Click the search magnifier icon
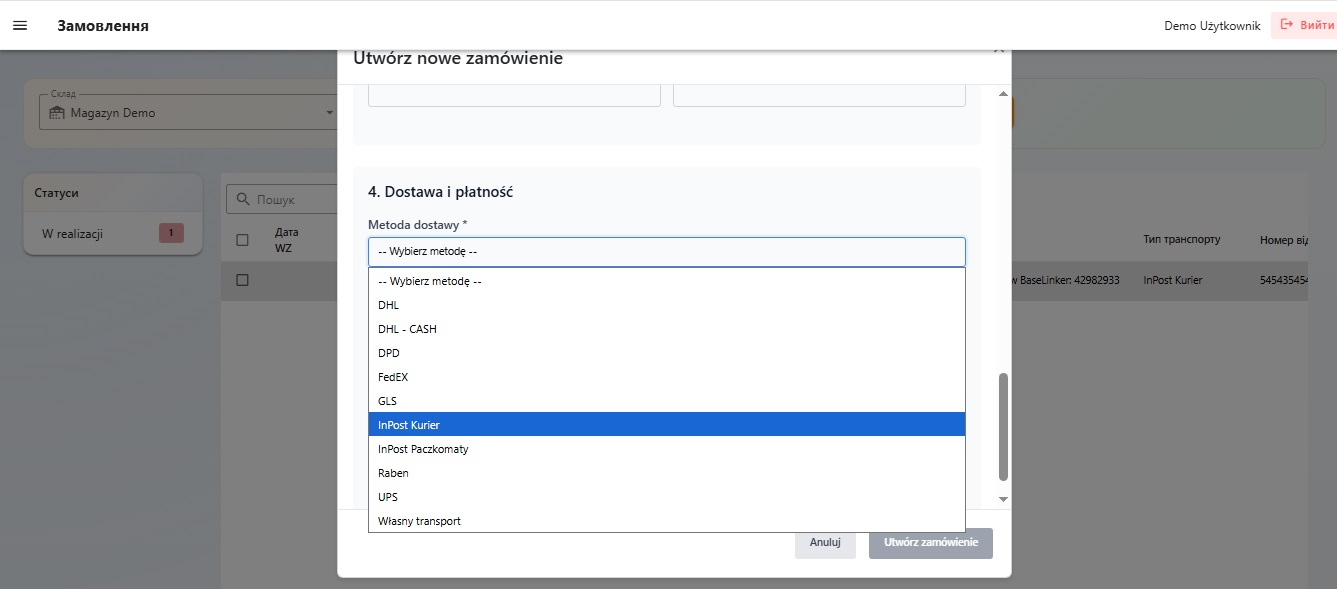This screenshot has height=589, width=1337. click(242, 200)
